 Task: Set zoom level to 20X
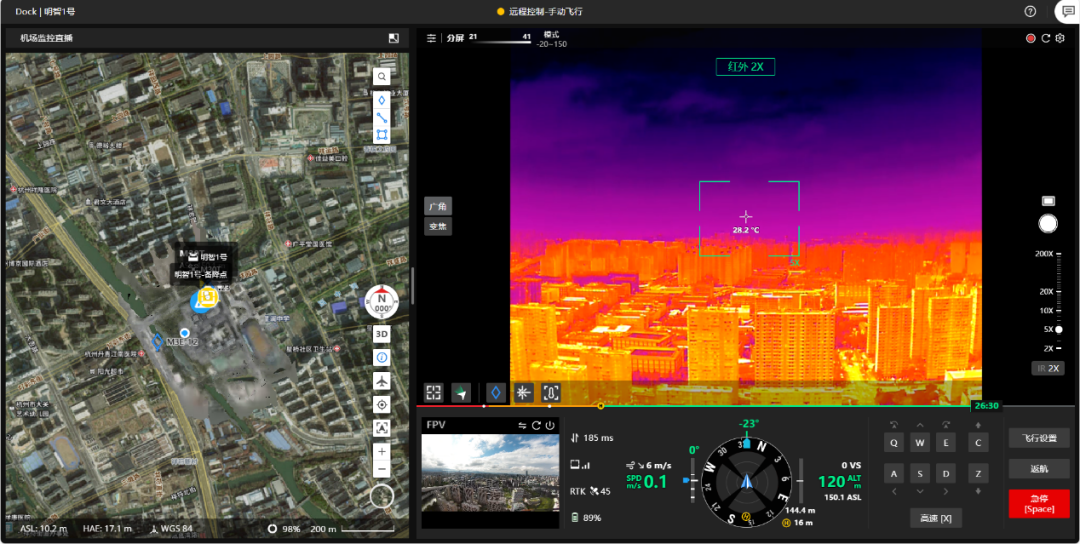(1046, 291)
